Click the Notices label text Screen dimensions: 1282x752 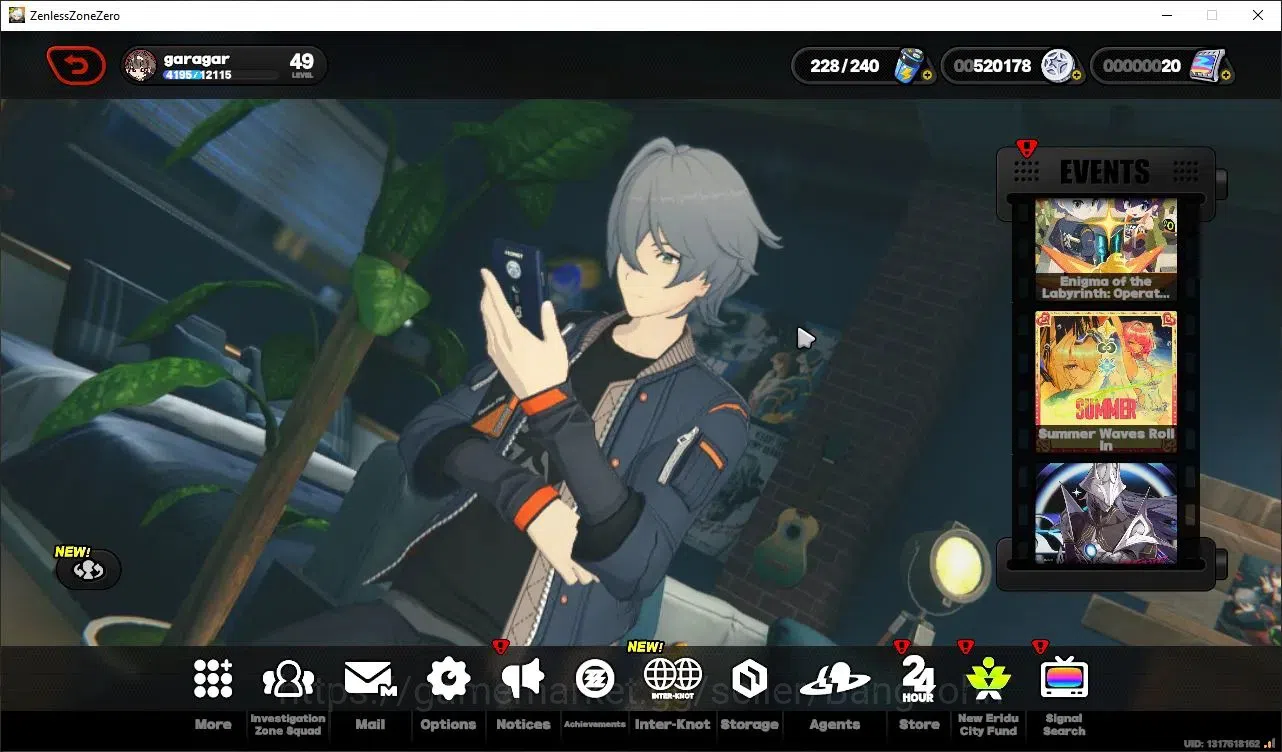(523, 724)
